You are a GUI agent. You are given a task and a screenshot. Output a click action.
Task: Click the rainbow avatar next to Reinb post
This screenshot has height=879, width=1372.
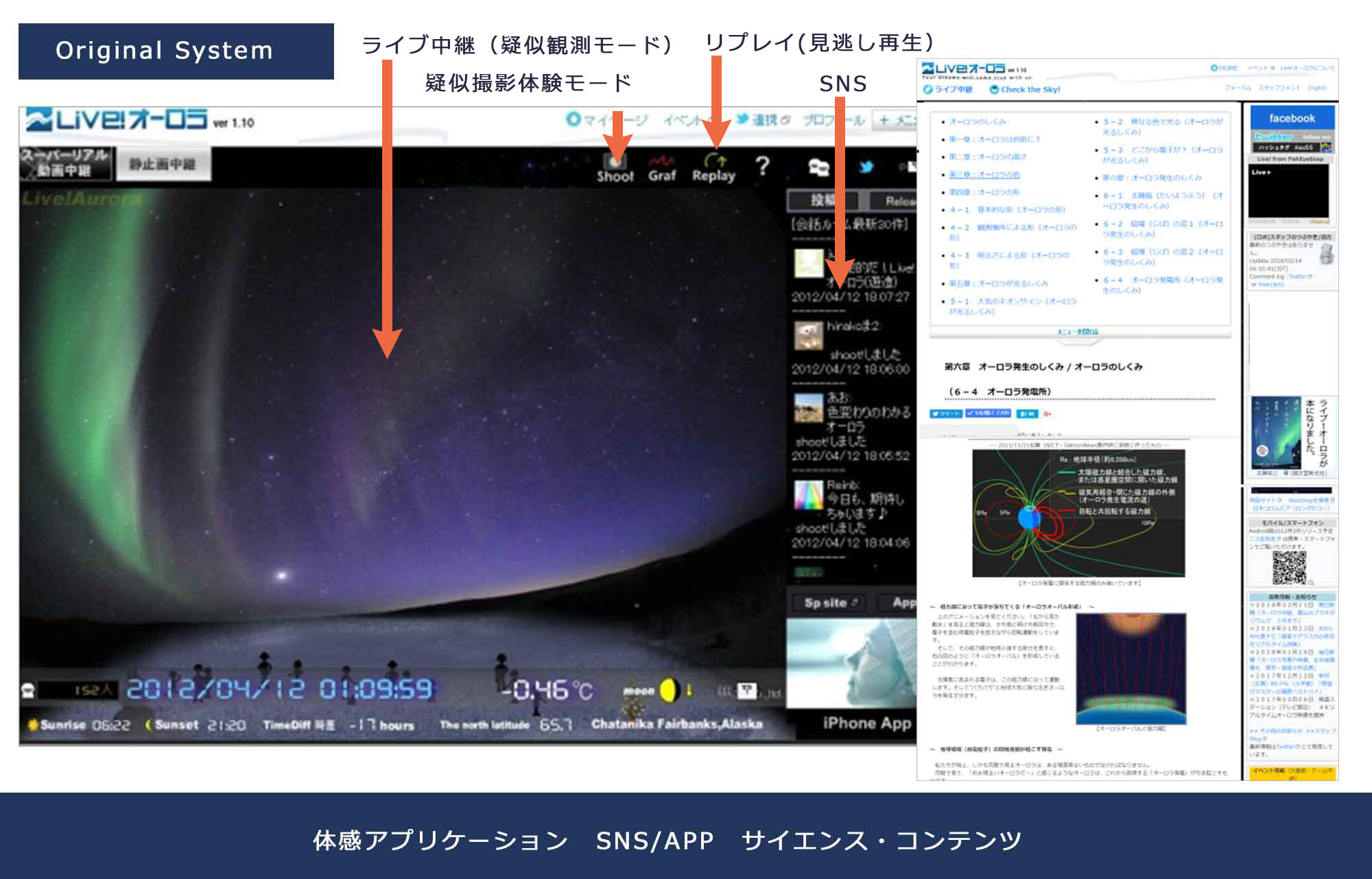[x=808, y=495]
